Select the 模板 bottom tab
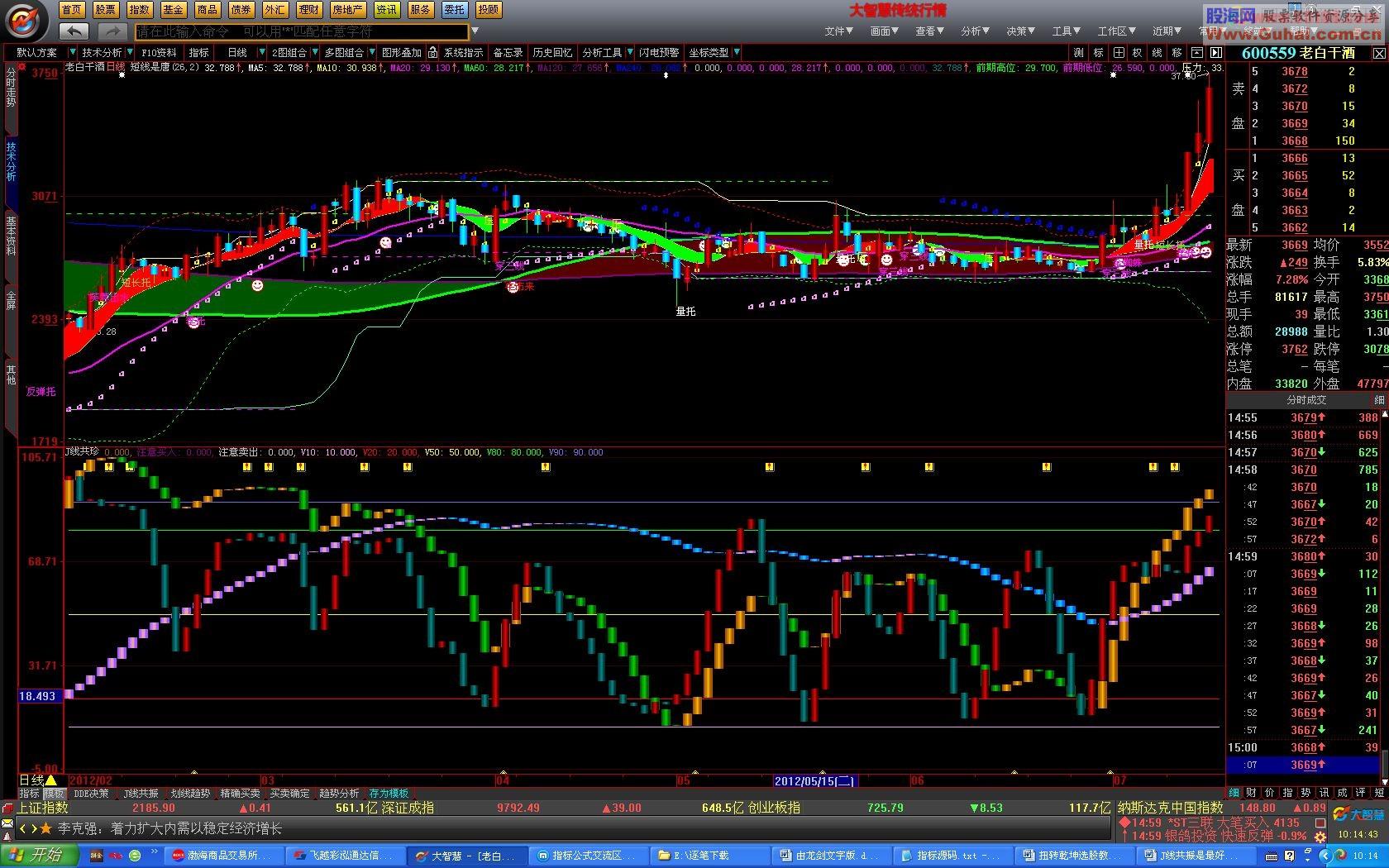This screenshot has height=868, width=1389. click(x=55, y=793)
